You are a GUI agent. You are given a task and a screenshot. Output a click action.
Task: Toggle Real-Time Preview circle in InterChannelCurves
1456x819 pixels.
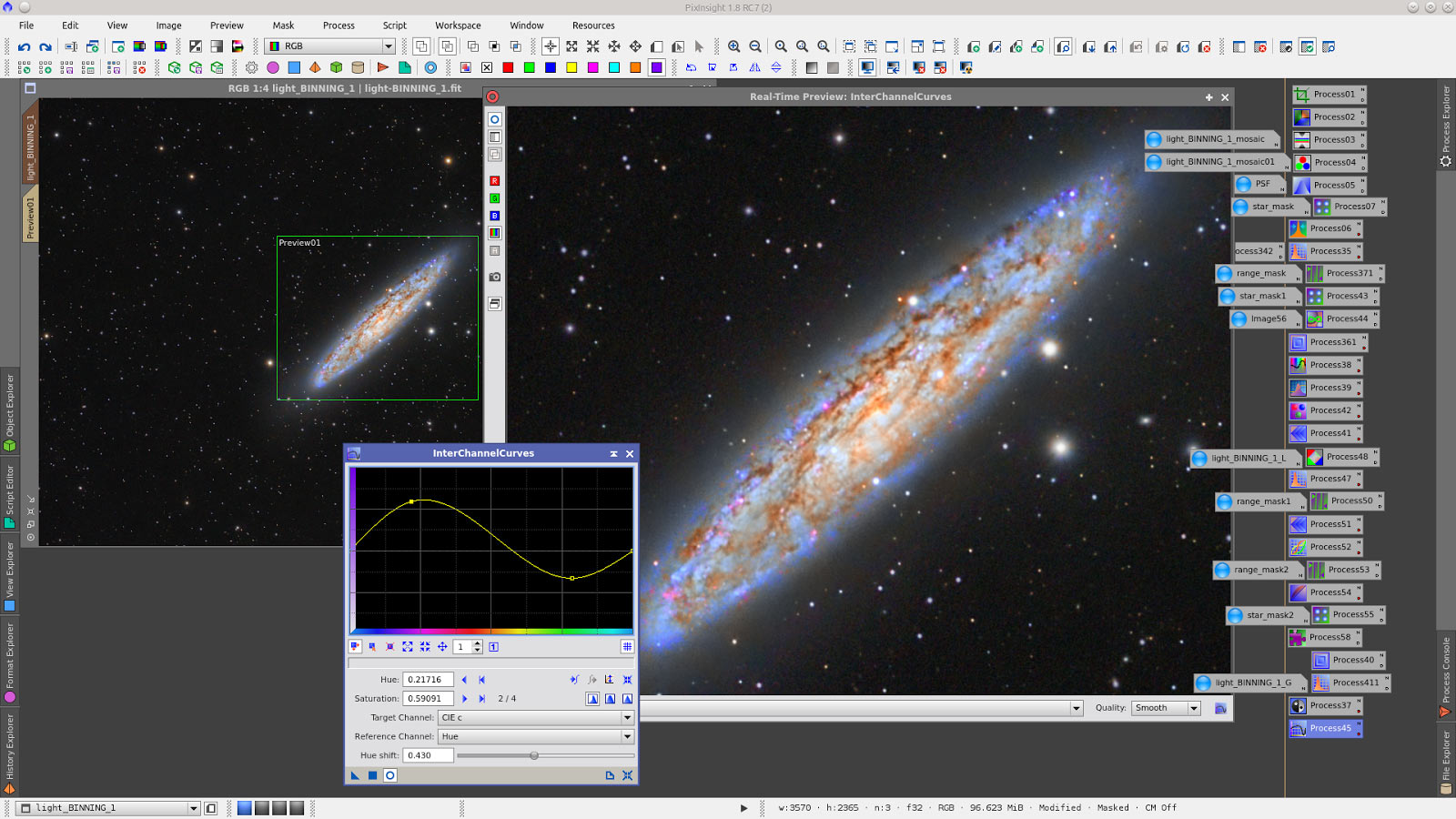pyautogui.click(x=389, y=775)
